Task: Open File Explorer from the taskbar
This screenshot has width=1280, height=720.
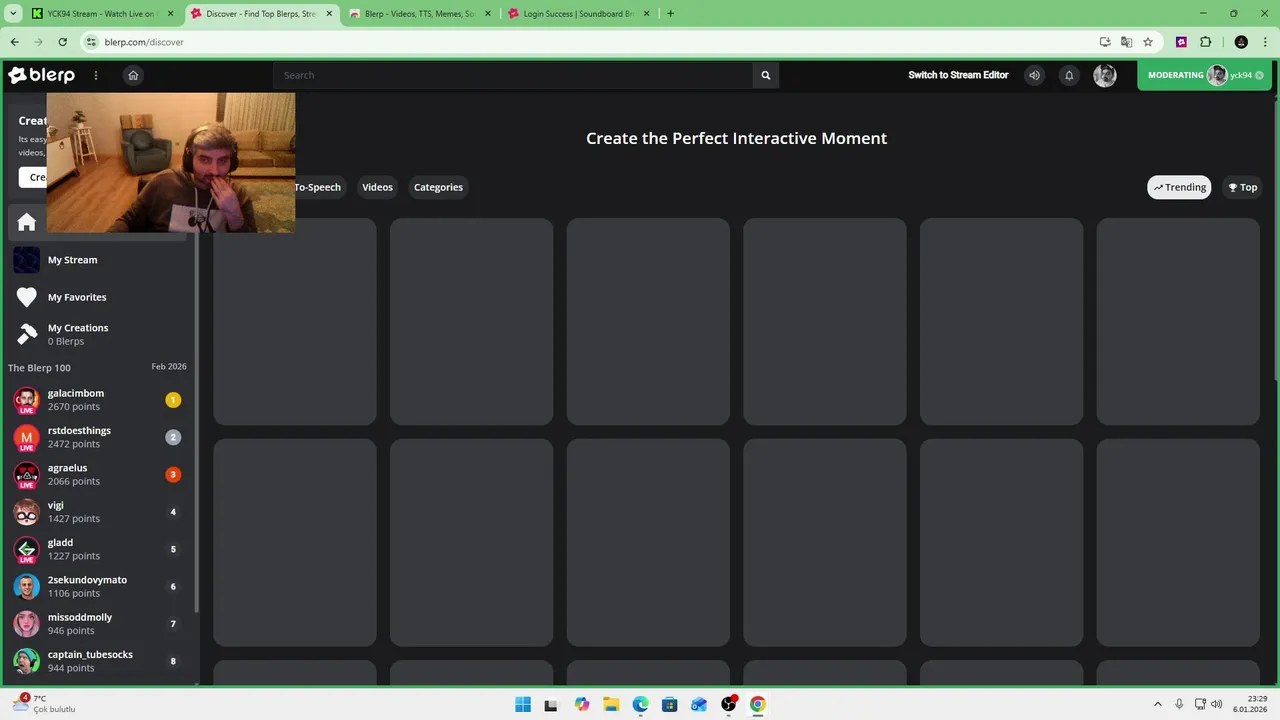Action: click(x=611, y=704)
